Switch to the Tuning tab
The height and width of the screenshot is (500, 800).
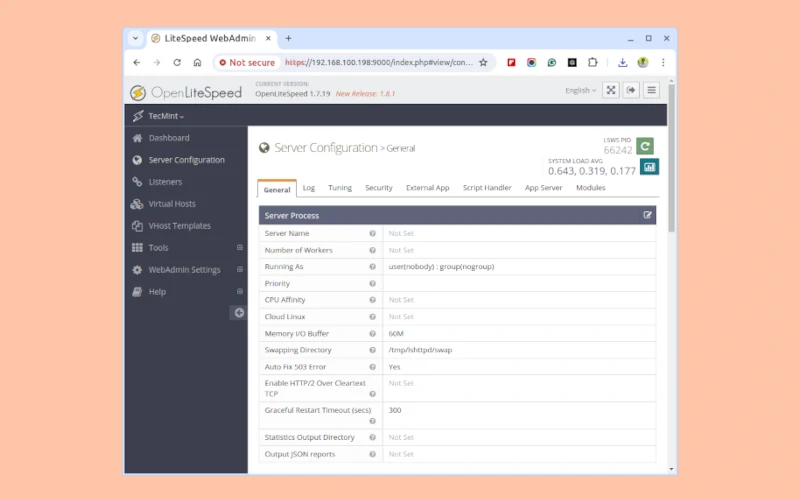point(340,188)
